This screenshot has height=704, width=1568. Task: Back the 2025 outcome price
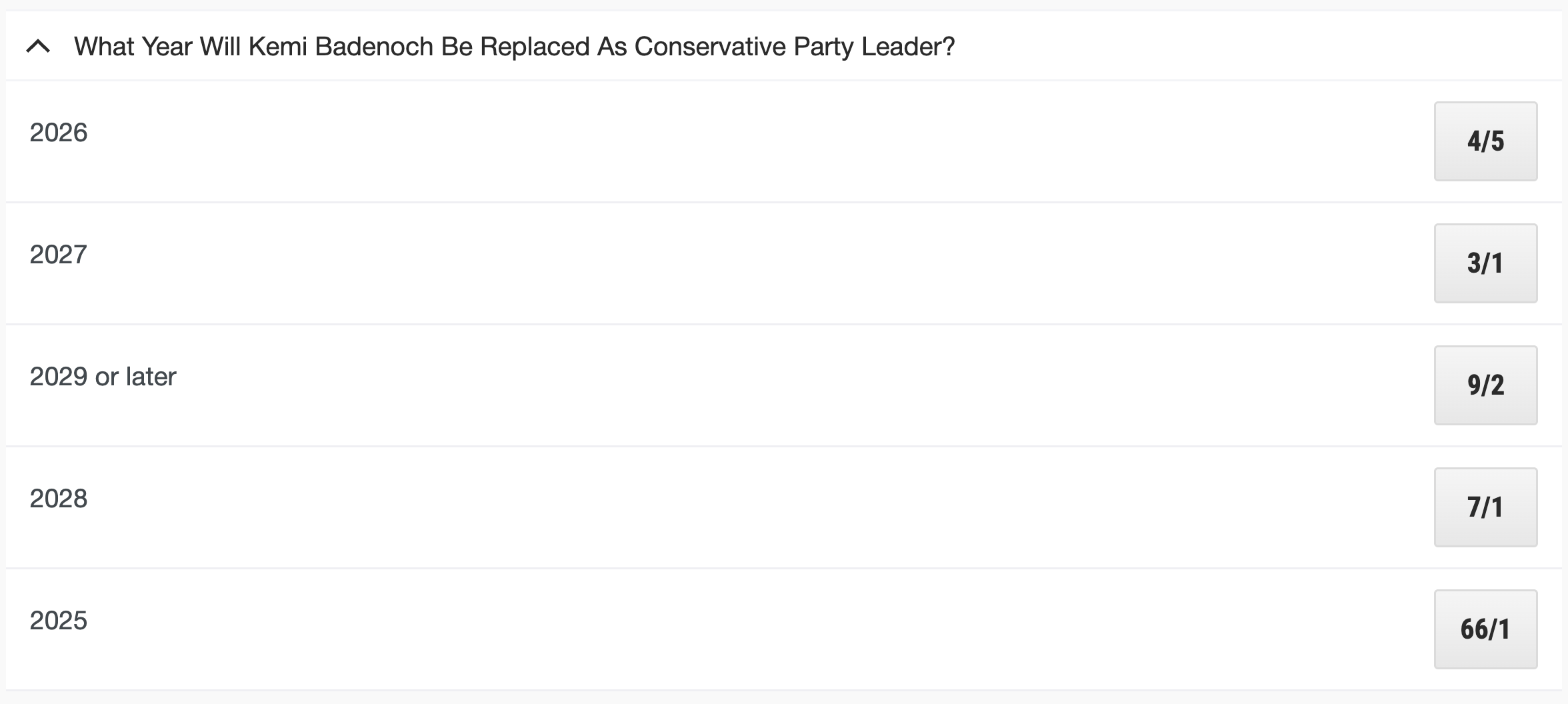(x=1485, y=629)
